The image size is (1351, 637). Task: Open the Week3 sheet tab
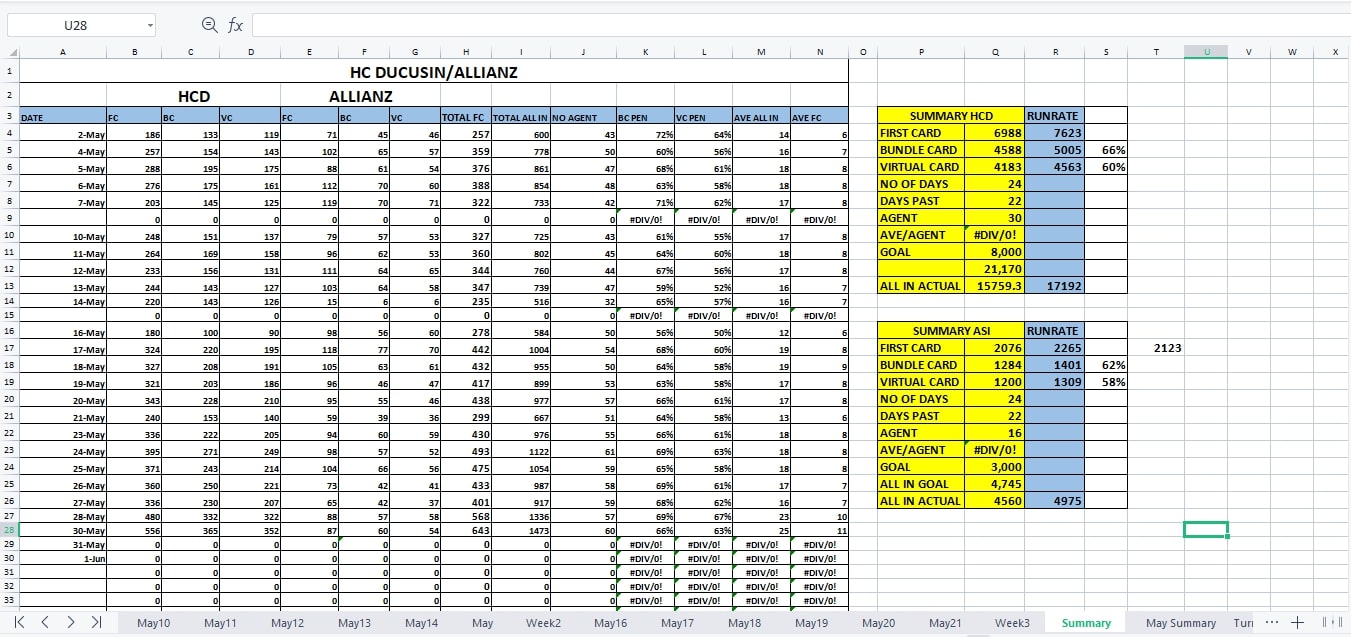1012,623
